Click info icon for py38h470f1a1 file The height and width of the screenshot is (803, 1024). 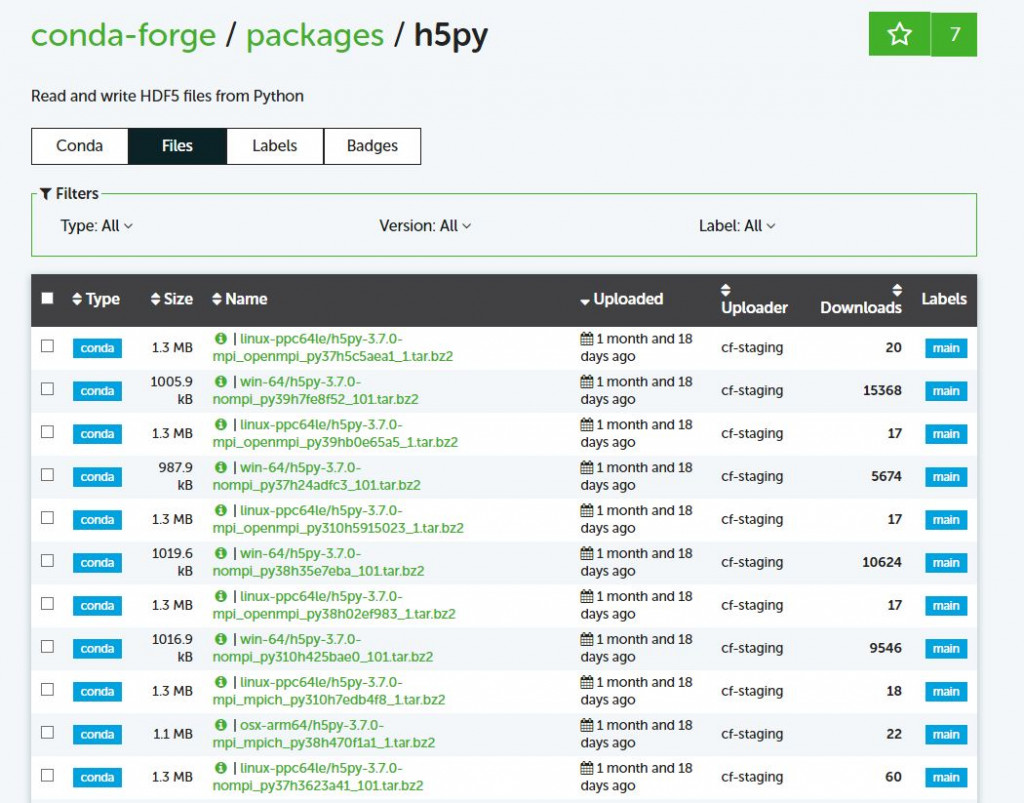pyautogui.click(x=221, y=725)
